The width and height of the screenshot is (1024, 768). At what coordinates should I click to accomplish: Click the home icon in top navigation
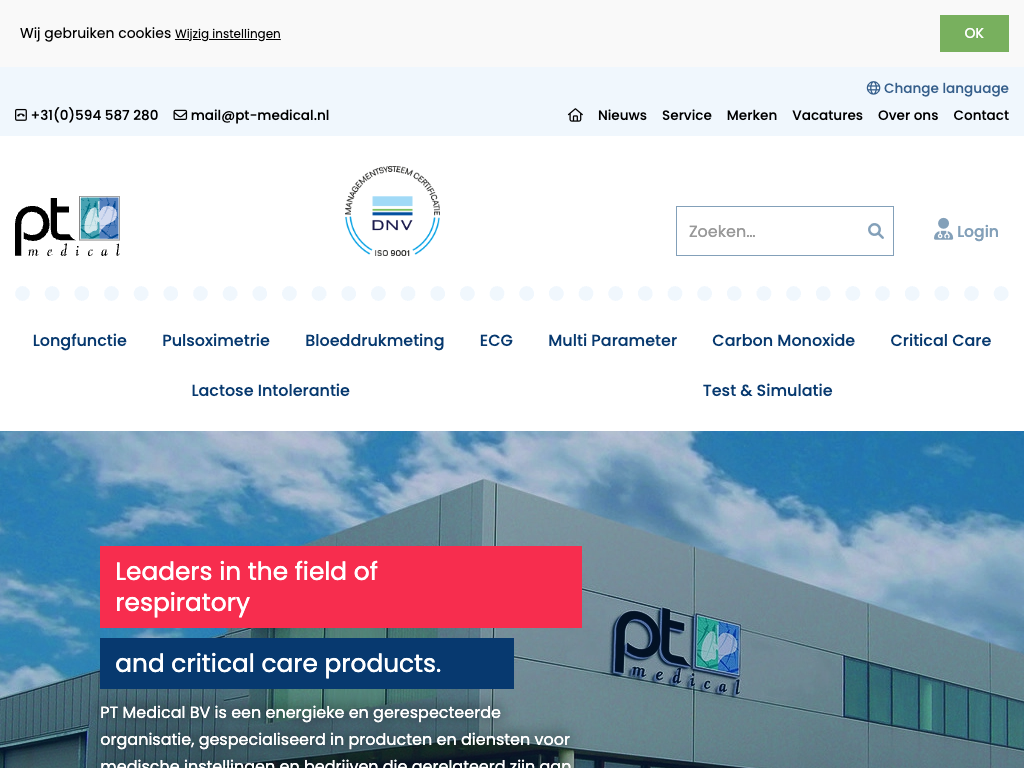tap(575, 115)
